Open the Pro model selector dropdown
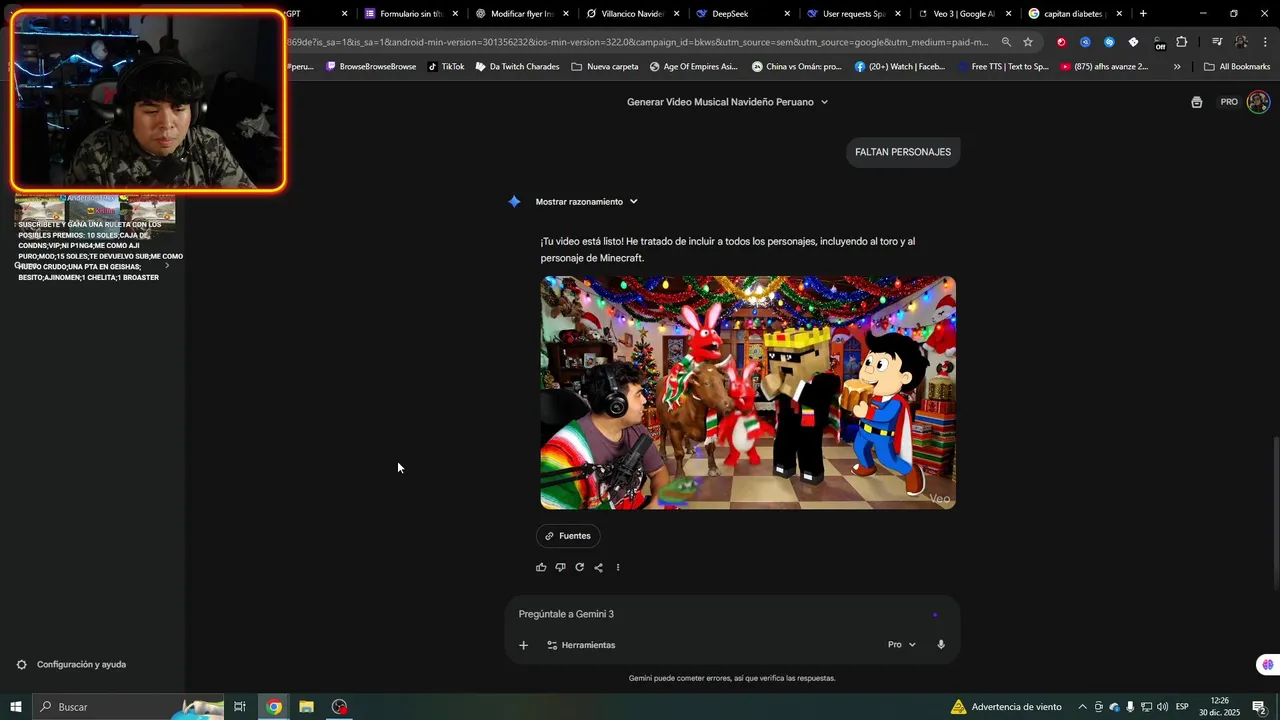Screen dimensions: 1280x720 pyautogui.click(x=901, y=645)
